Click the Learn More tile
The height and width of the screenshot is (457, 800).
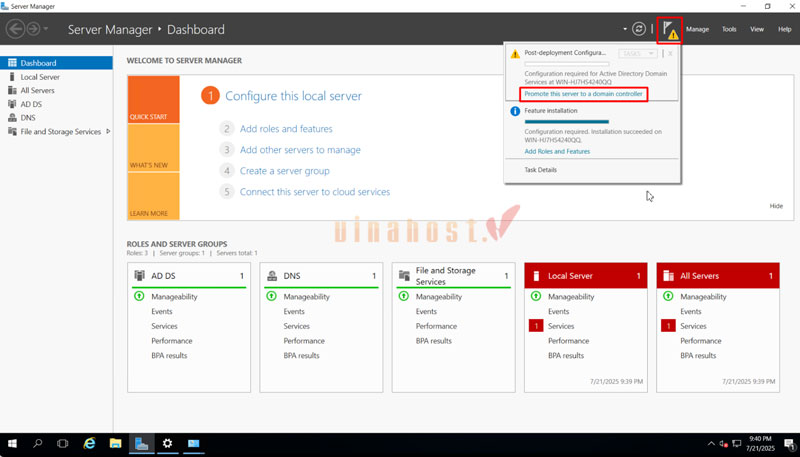tap(154, 196)
